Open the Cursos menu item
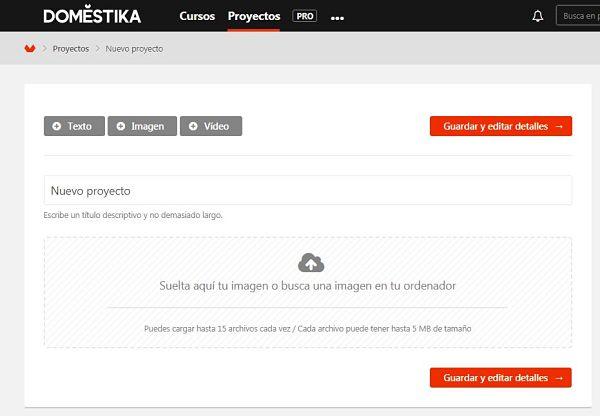 click(x=197, y=16)
